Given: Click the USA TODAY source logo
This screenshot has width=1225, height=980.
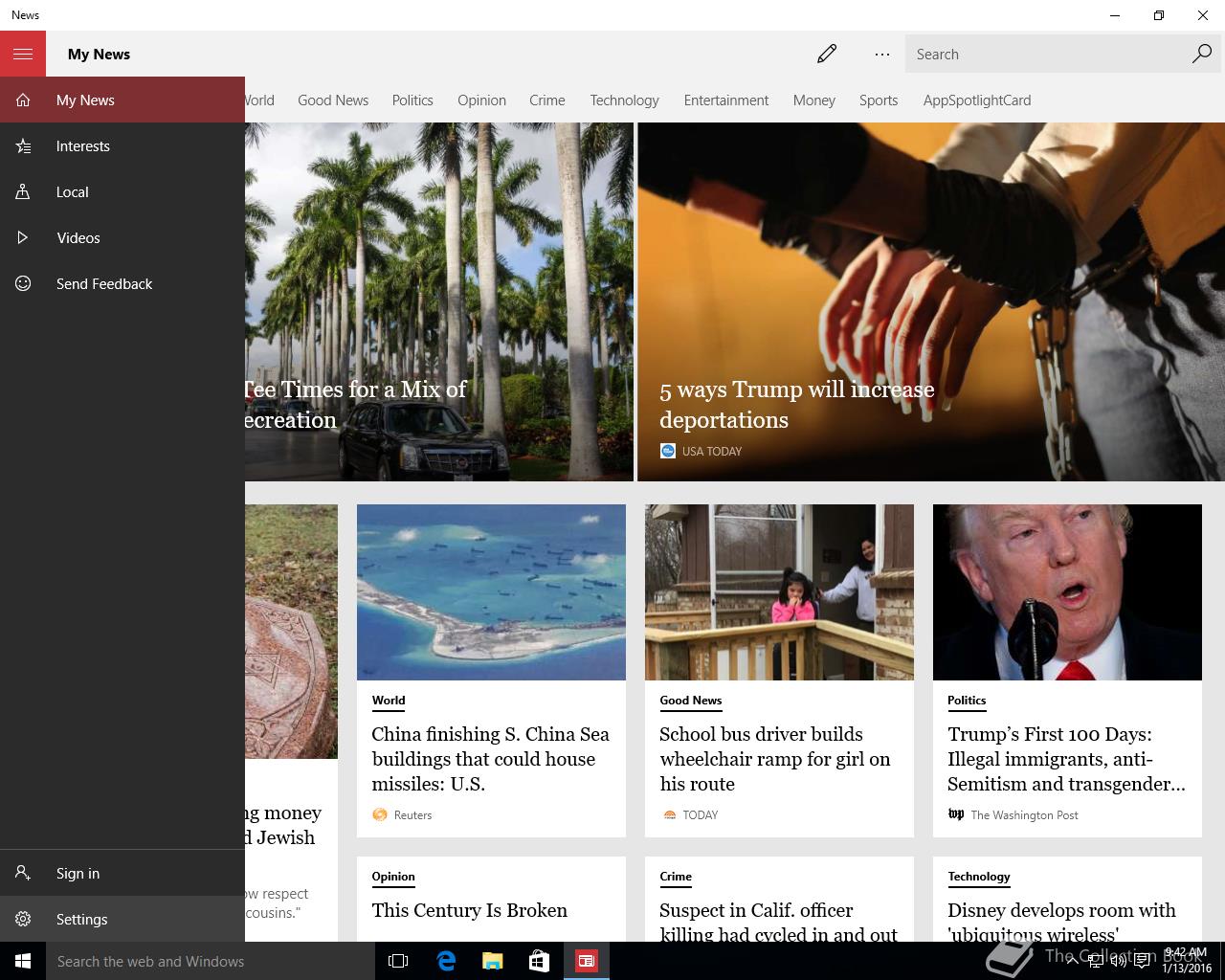Looking at the screenshot, I should pos(668,451).
